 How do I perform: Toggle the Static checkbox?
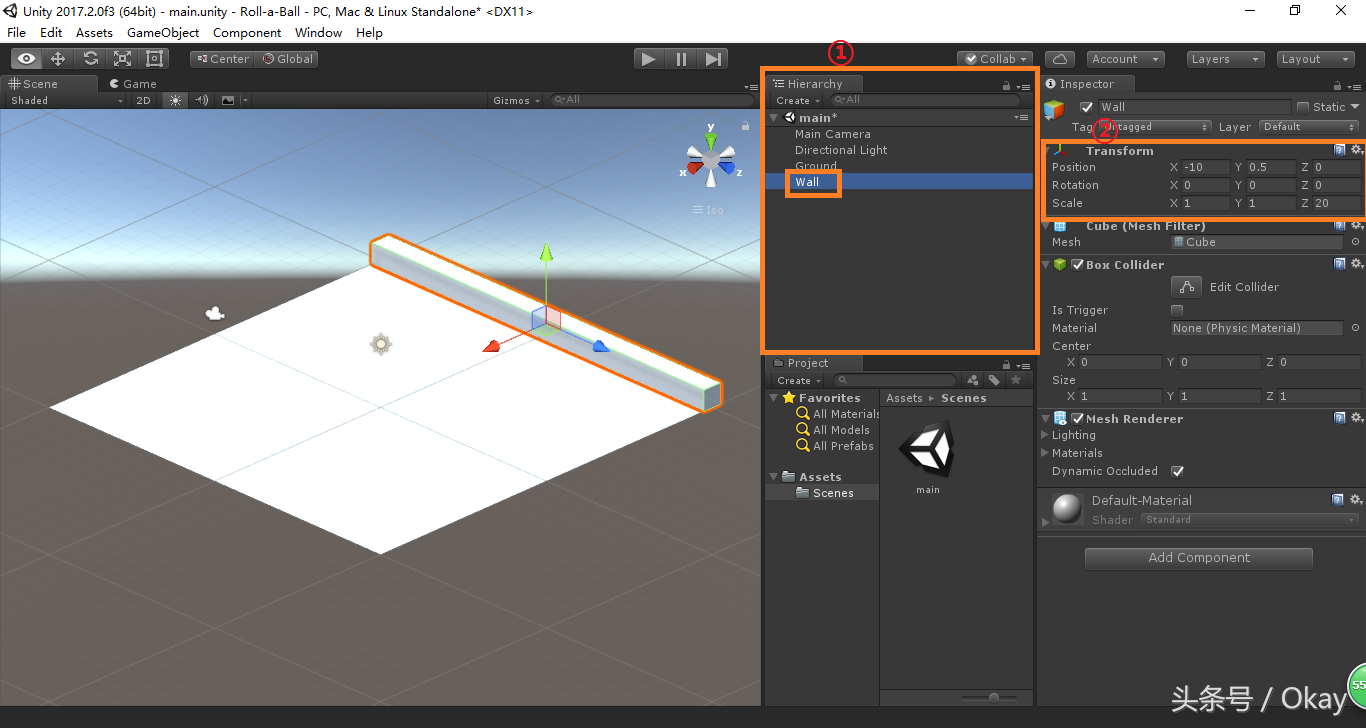(1303, 107)
